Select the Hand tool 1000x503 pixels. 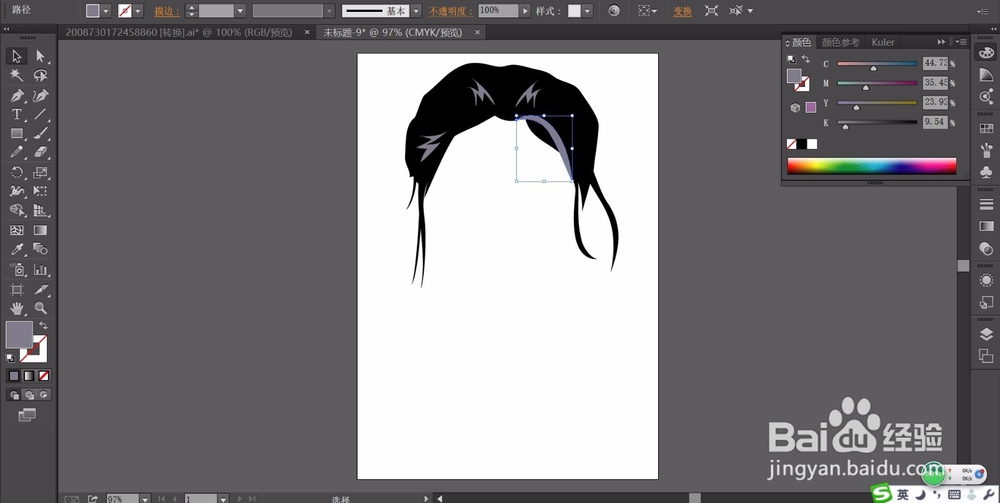17,309
